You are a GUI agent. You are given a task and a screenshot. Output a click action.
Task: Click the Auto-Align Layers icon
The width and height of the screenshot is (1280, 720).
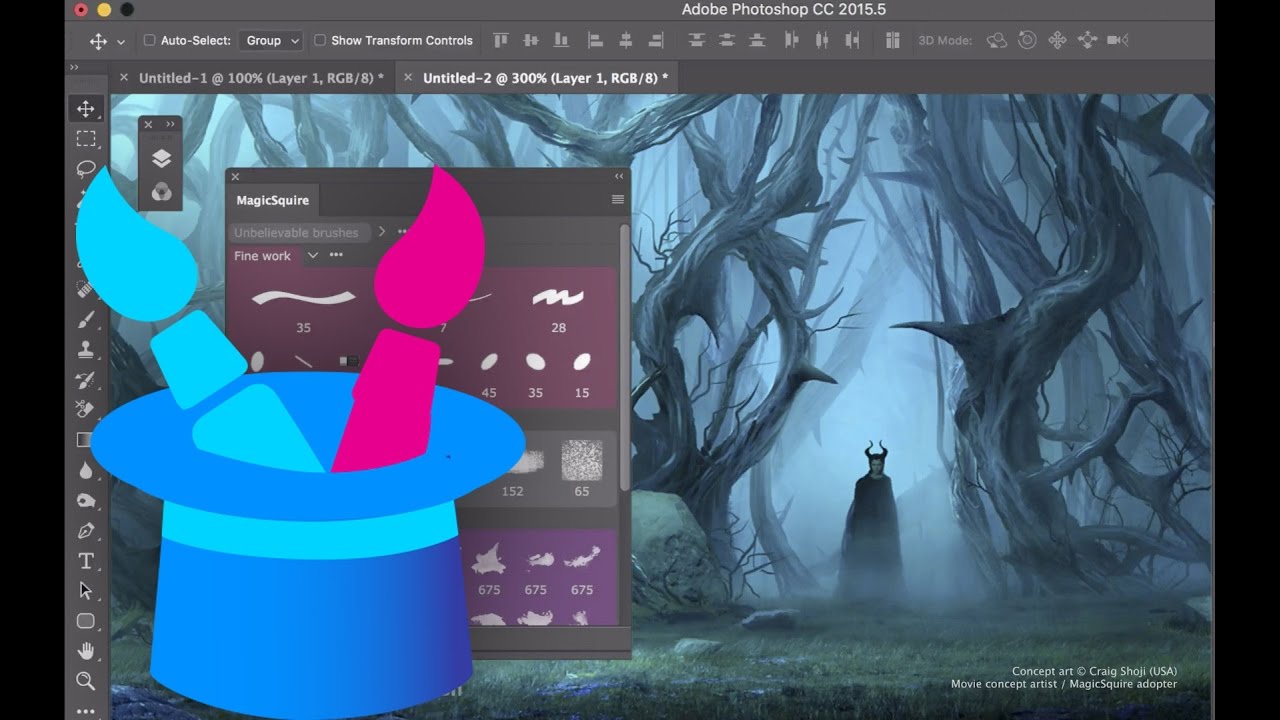point(892,40)
